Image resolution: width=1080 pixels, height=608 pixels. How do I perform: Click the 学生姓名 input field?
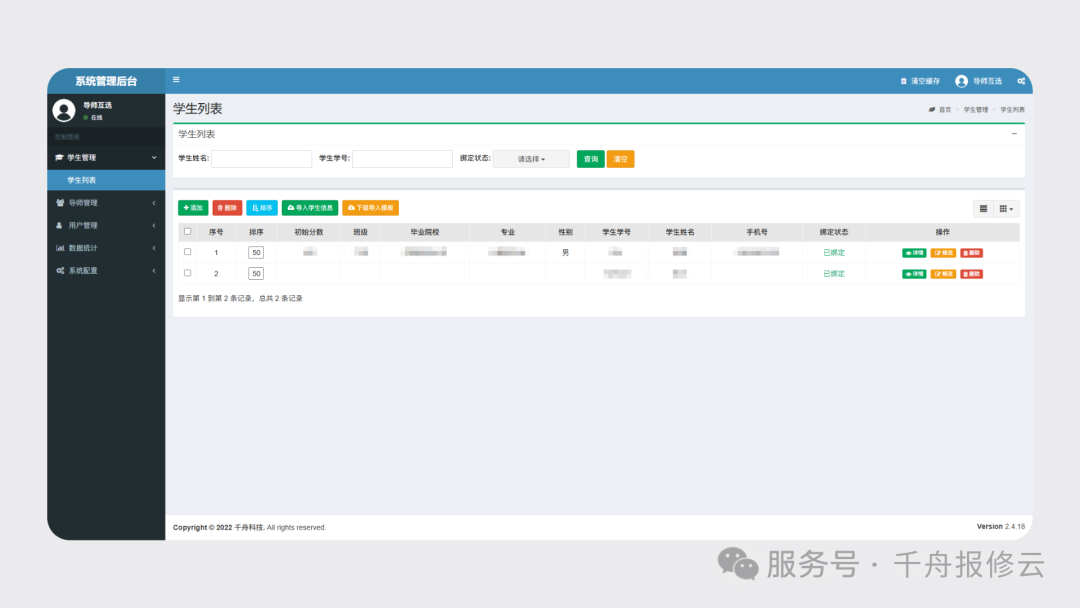point(262,158)
